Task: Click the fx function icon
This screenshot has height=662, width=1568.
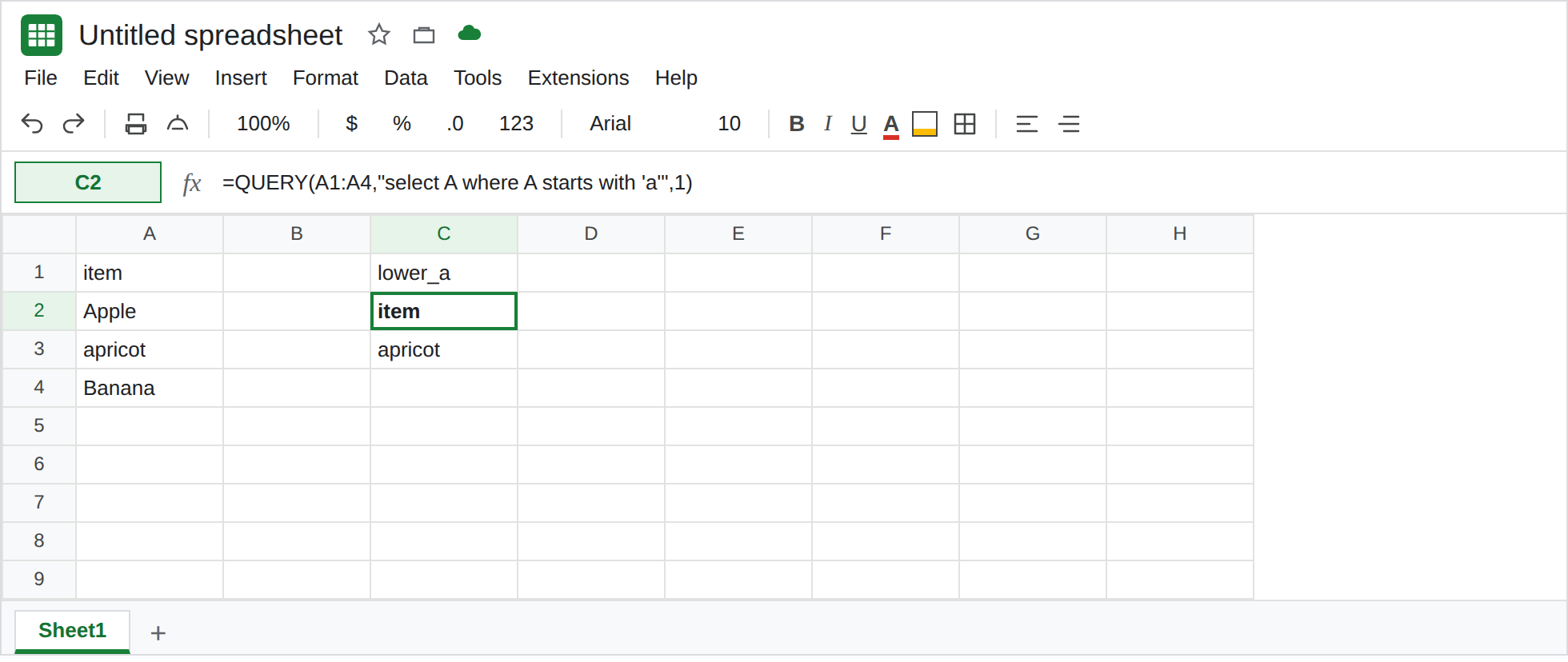Action: (x=191, y=183)
